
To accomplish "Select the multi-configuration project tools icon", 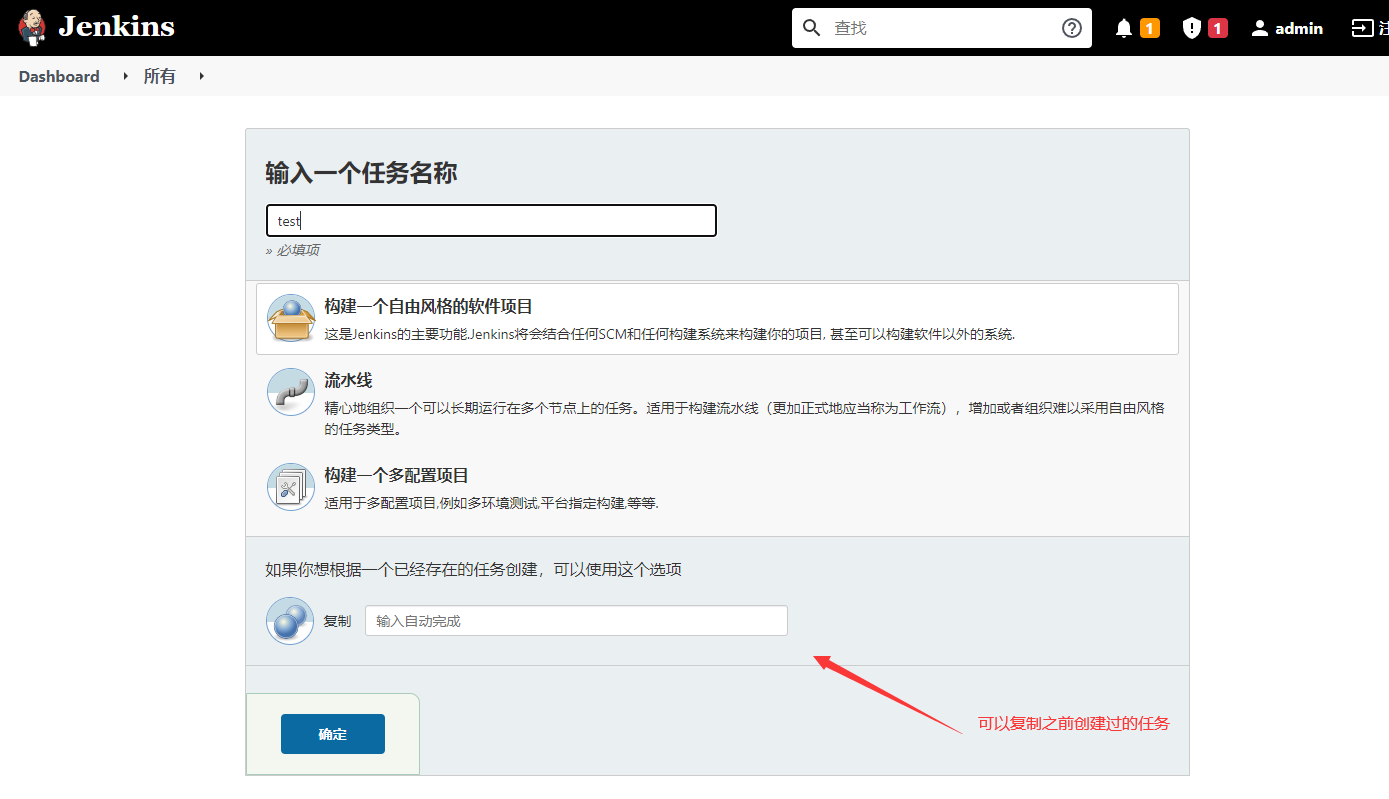I will [x=290, y=486].
